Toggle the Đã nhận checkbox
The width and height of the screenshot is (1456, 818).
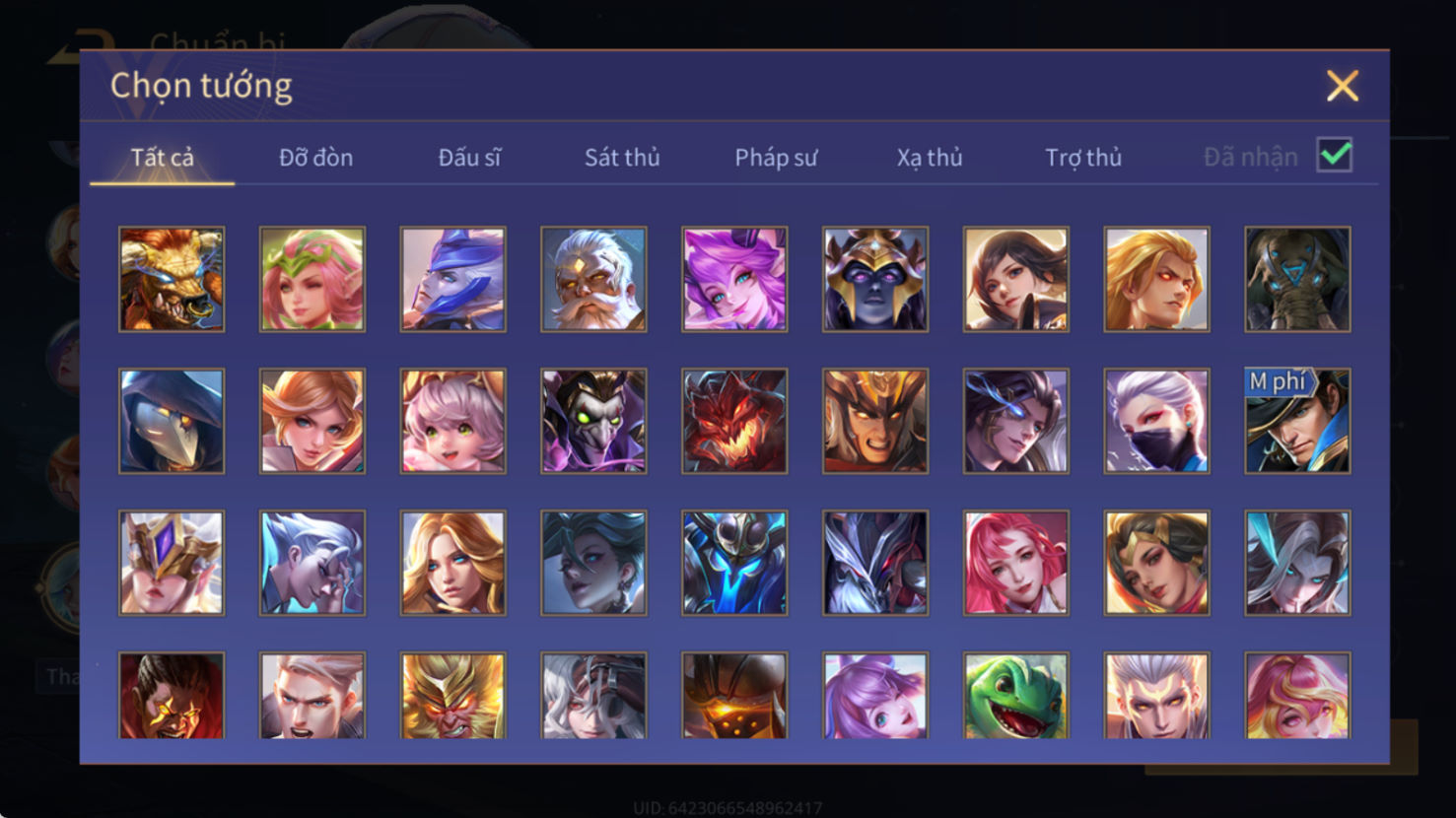[x=1335, y=156]
